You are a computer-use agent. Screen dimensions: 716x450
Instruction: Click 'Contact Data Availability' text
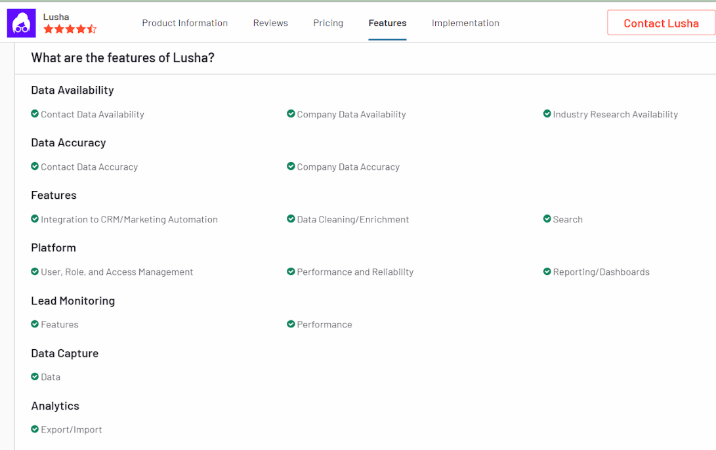click(92, 114)
